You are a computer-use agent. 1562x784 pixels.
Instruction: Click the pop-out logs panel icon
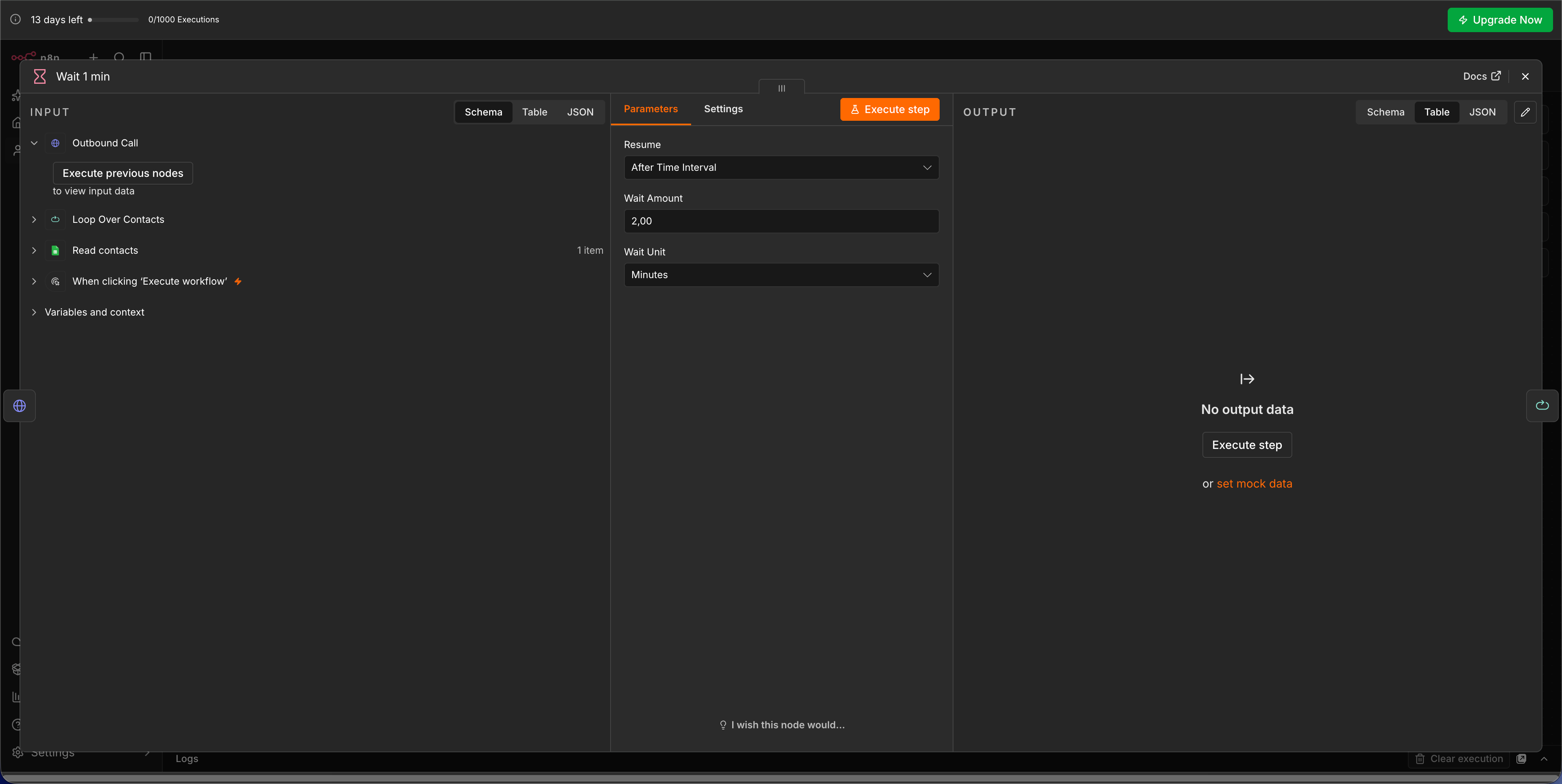1521,758
